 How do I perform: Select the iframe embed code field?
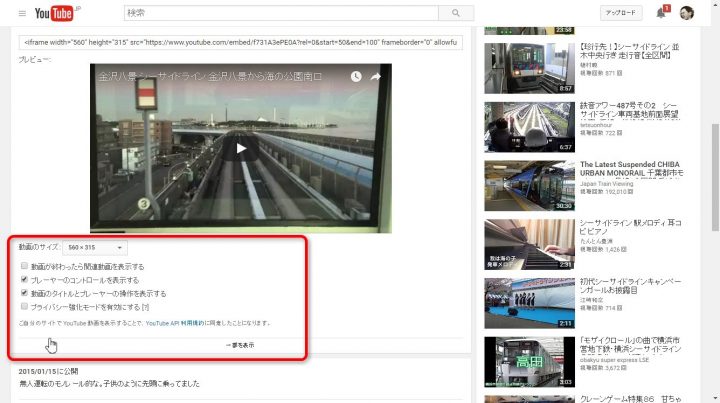pos(241,42)
